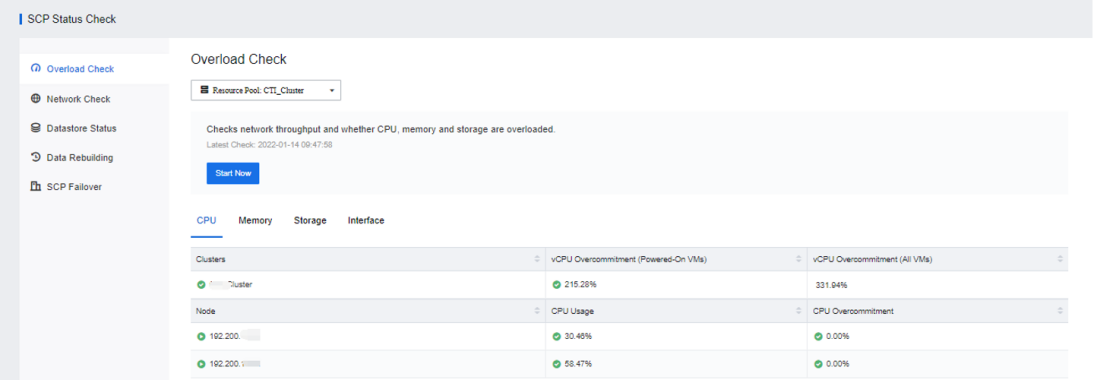Switch to the Memory tab
The height and width of the screenshot is (380, 1094).
point(255,220)
